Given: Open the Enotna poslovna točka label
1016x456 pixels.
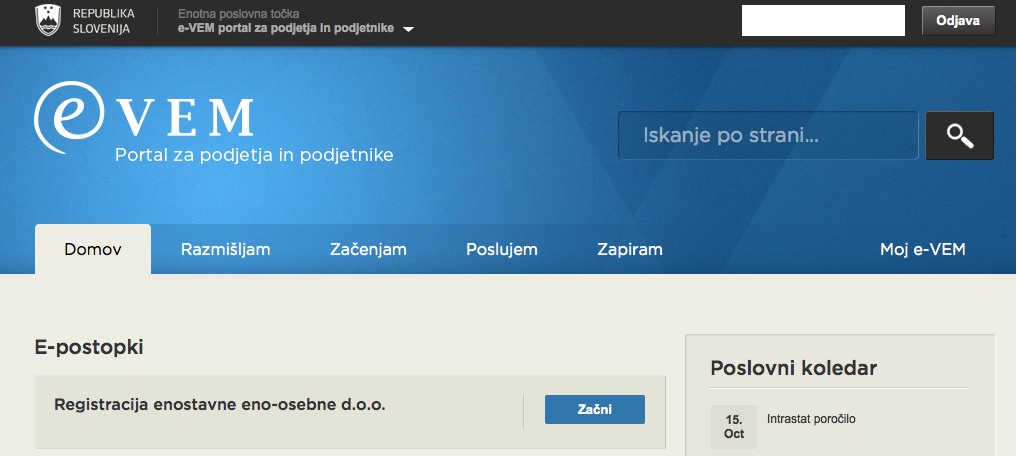Looking at the screenshot, I should click(241, 14).
